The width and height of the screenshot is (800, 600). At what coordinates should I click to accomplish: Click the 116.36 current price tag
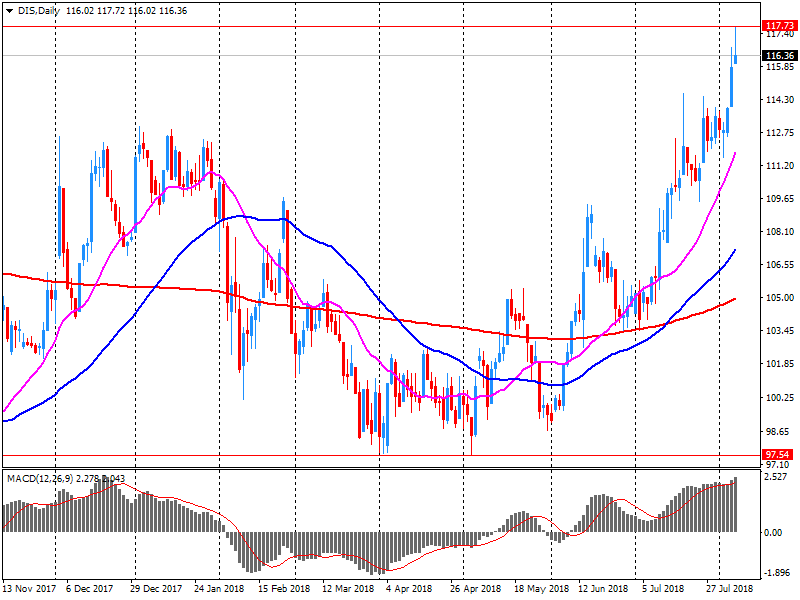coord(779,56)
